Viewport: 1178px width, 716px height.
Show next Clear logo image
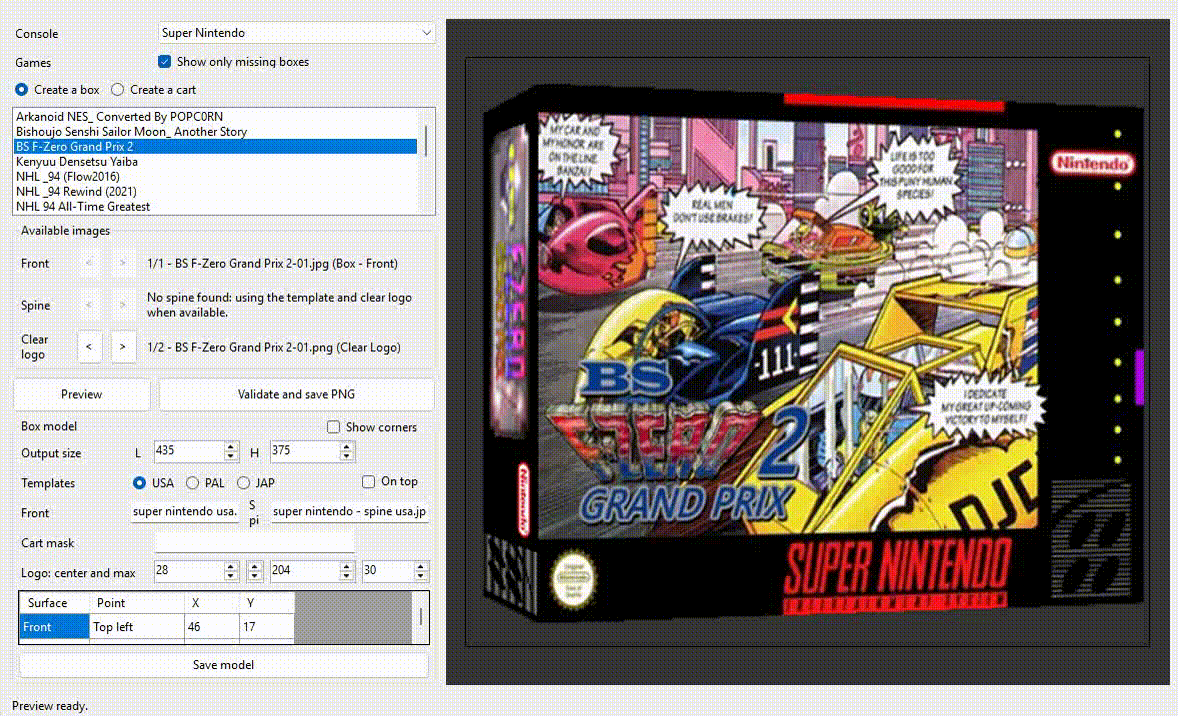point(122,347)
